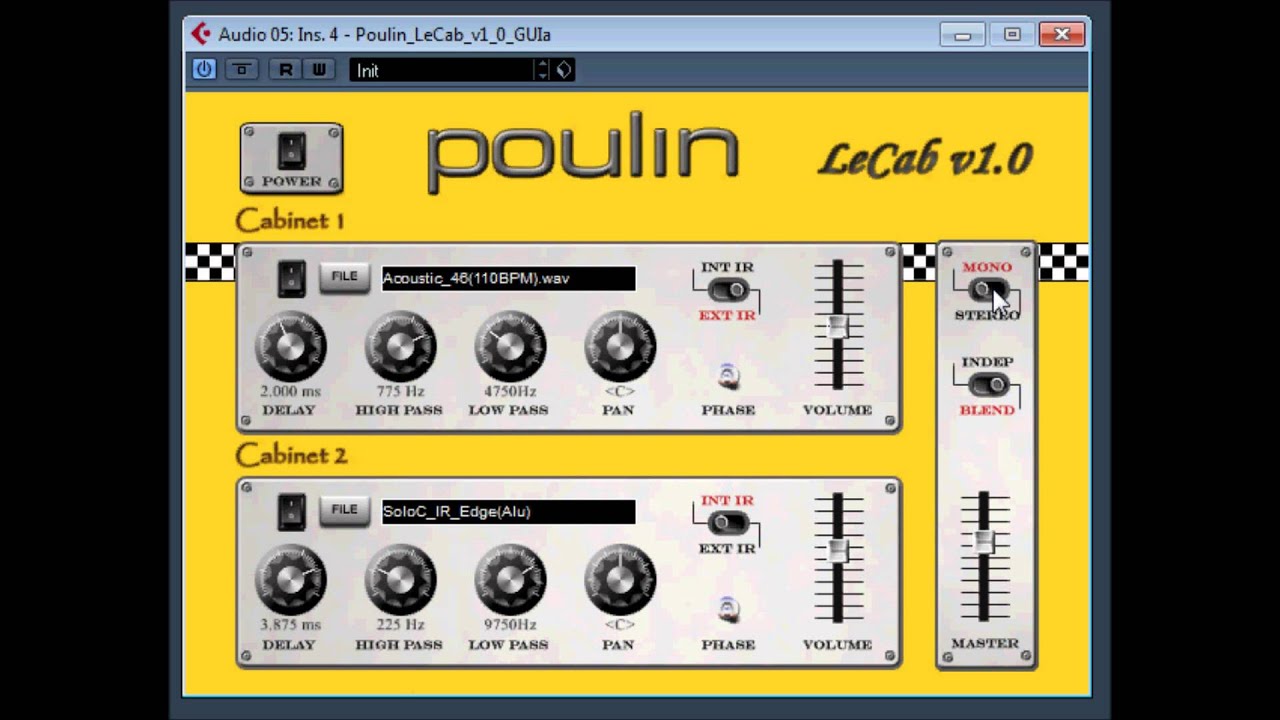The image size is (1280, 720).
Task: Enable automation Write (W) button
Action: tap(318, 69)
